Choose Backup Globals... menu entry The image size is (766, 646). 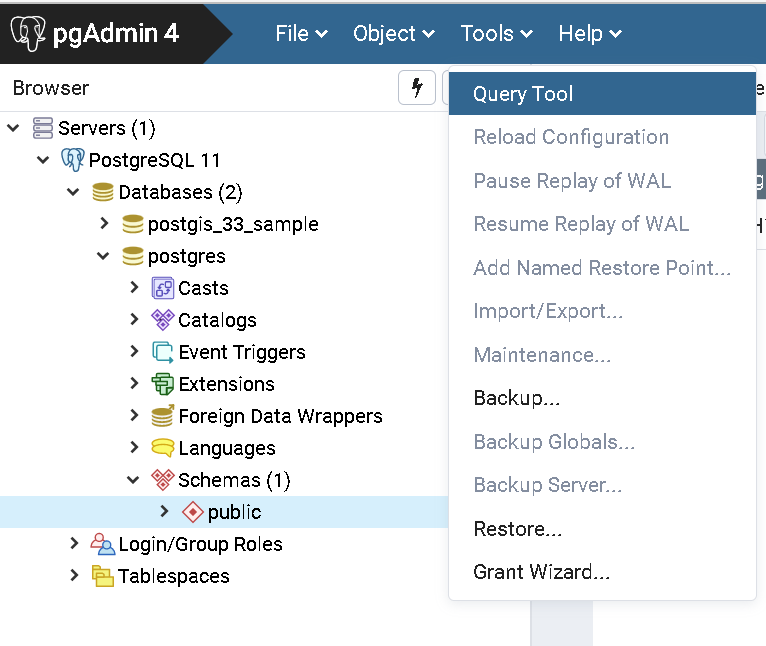pyautogui.click(x=602, y=442)
